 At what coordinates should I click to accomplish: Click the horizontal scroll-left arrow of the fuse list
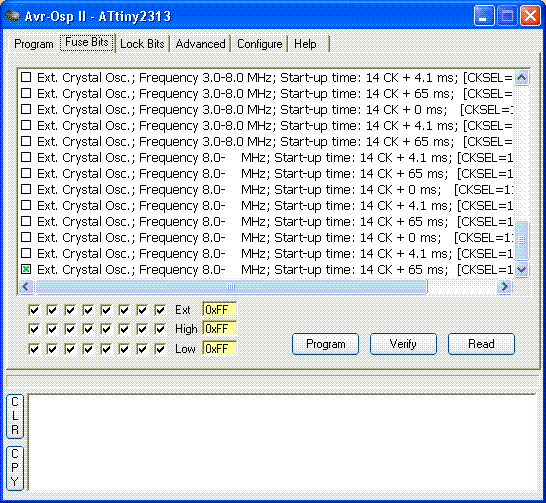click(26, 287)
